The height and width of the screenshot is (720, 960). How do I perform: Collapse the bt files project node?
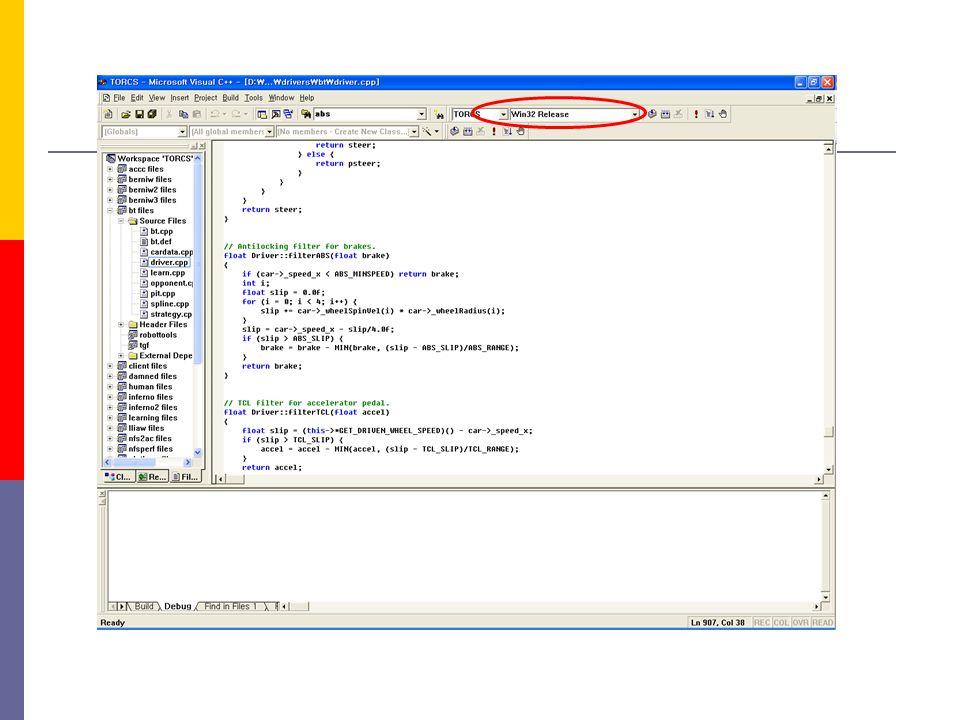[x=110, y=210]
